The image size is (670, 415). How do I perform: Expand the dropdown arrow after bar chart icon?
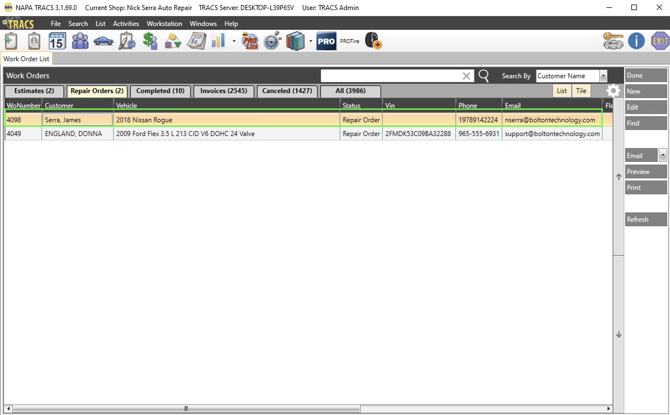[x=234, y=41]
